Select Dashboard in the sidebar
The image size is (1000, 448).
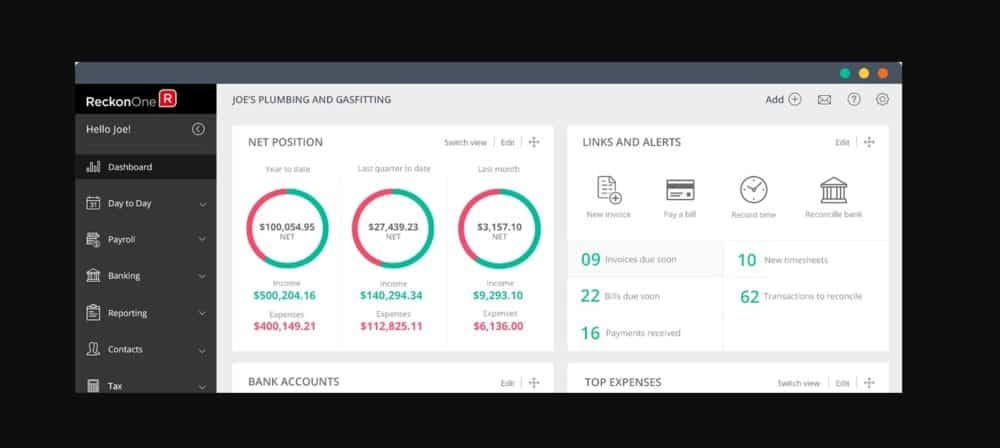(130, 167)
